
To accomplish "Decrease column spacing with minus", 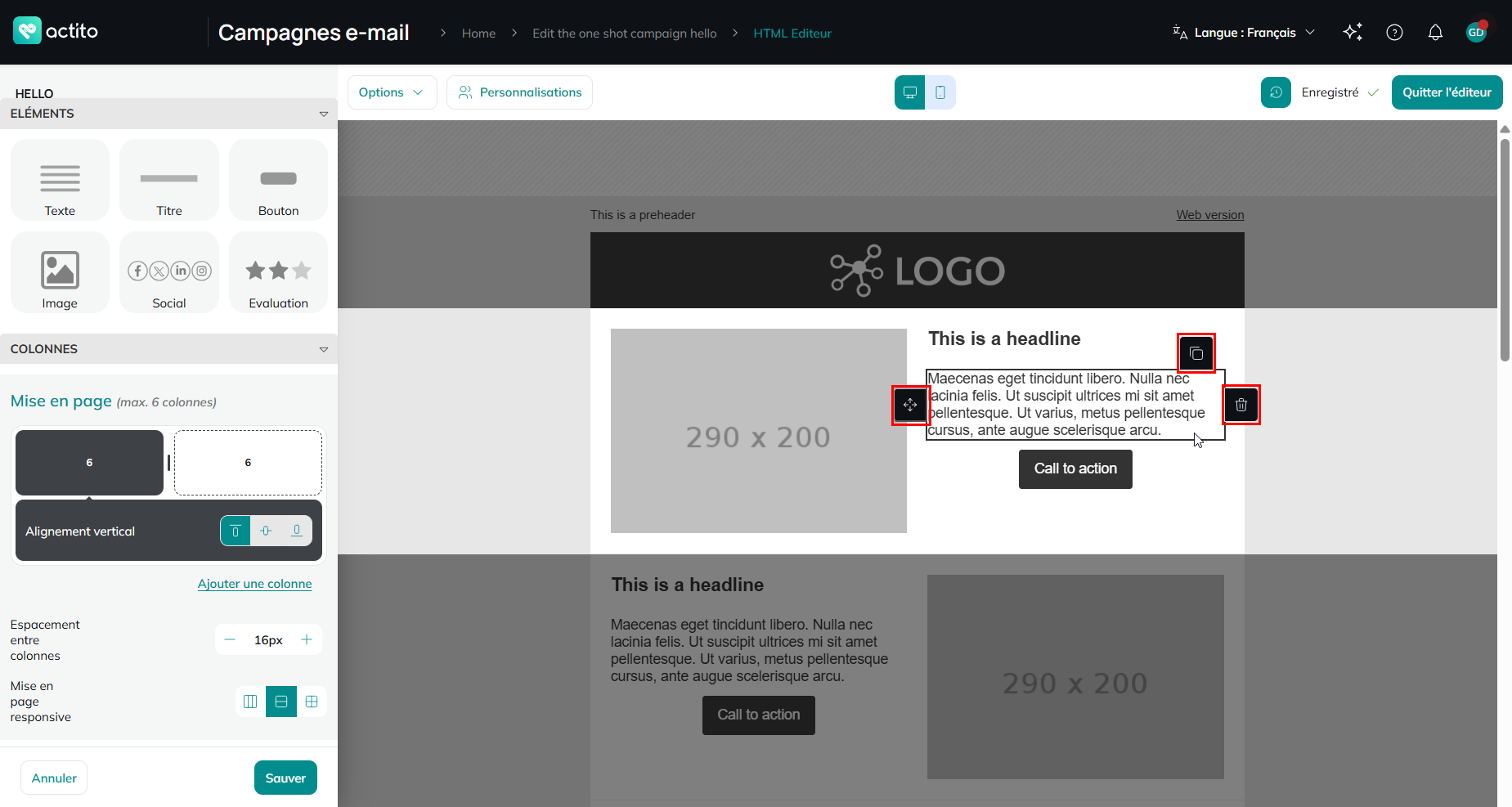I will [x=230, y=639].
